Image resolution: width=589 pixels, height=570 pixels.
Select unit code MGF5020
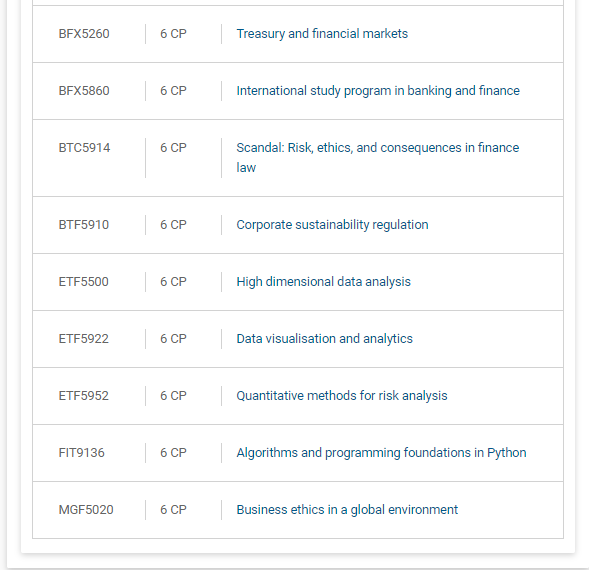pos(86,510)
